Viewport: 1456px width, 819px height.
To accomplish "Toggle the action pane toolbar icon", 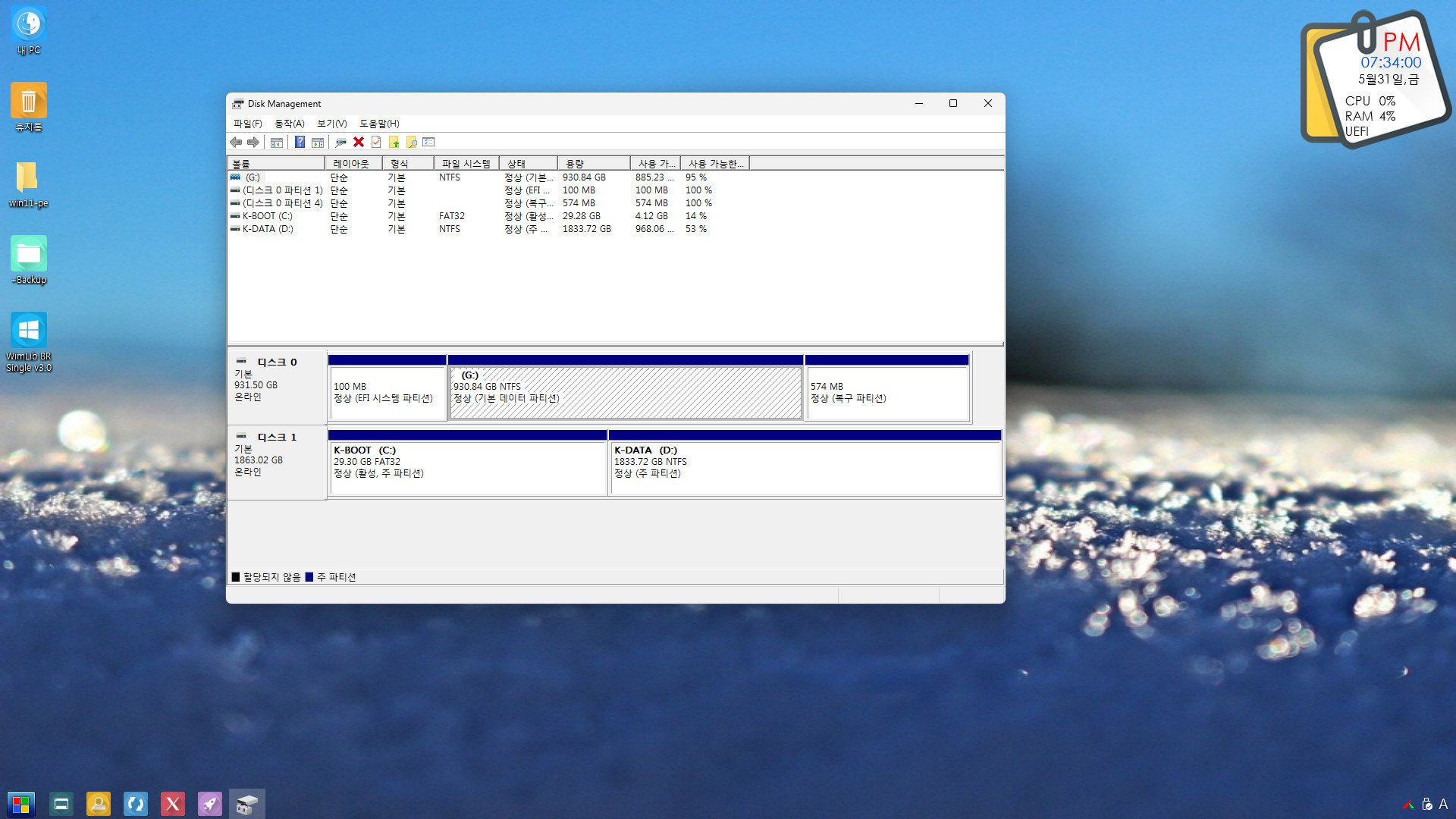I will click(x=318, y=142).
